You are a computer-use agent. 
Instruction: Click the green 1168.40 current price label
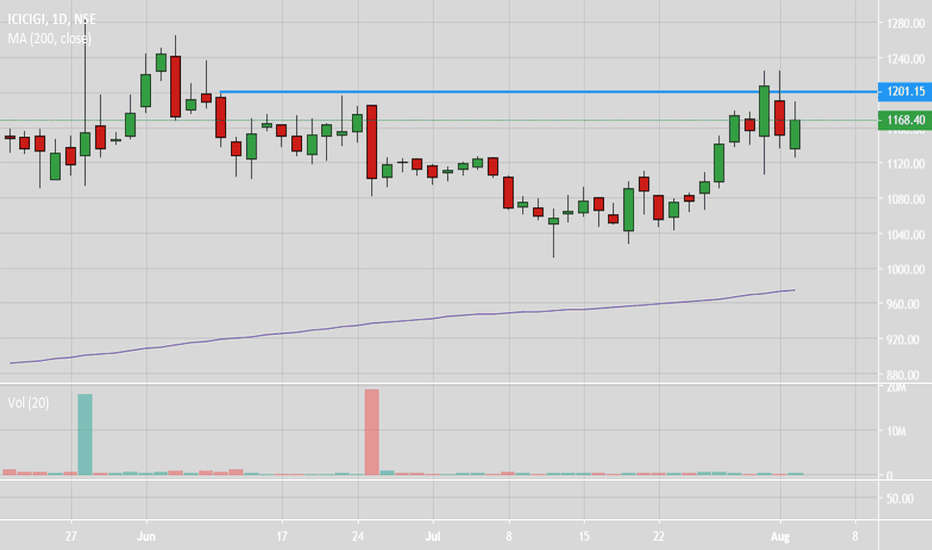(x=905, y=120)
